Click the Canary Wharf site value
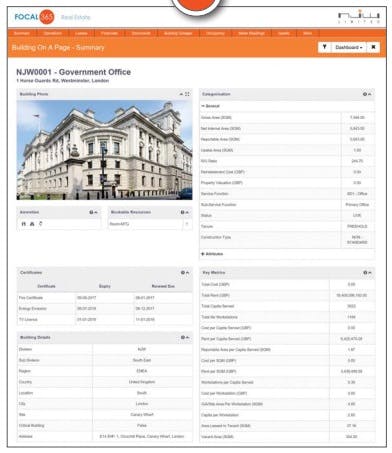This screenshot has height=453, width=392. click(x=142, y=415)
